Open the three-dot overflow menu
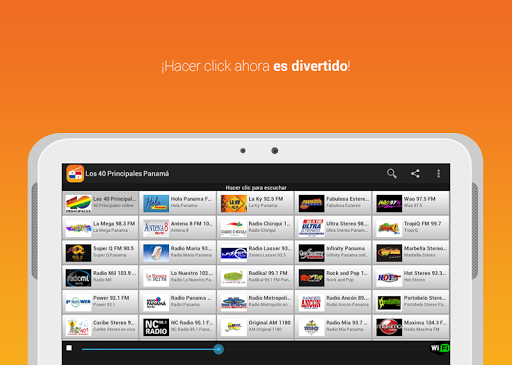 pos(438,174)
